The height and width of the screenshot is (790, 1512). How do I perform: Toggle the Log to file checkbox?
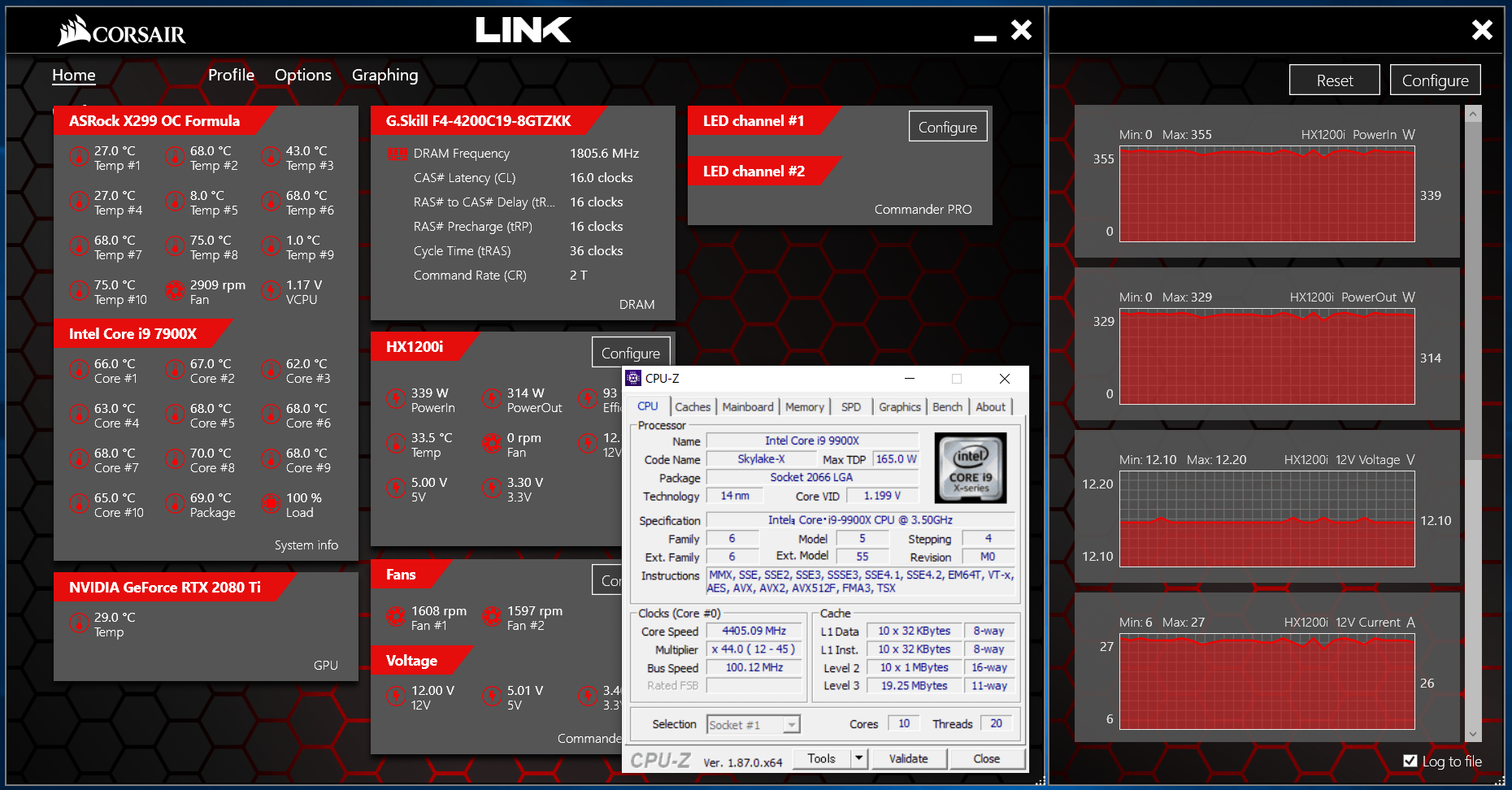1410,761
